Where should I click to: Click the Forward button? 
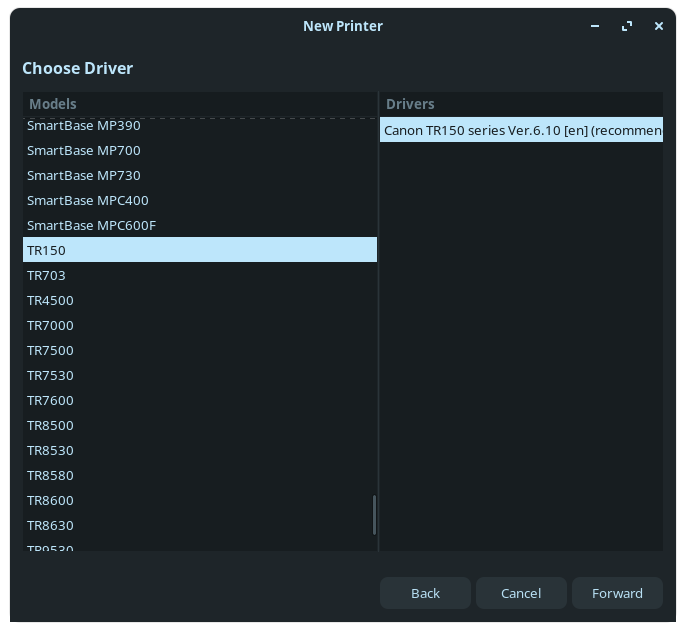pyautogui.click(x=617, y=593)
